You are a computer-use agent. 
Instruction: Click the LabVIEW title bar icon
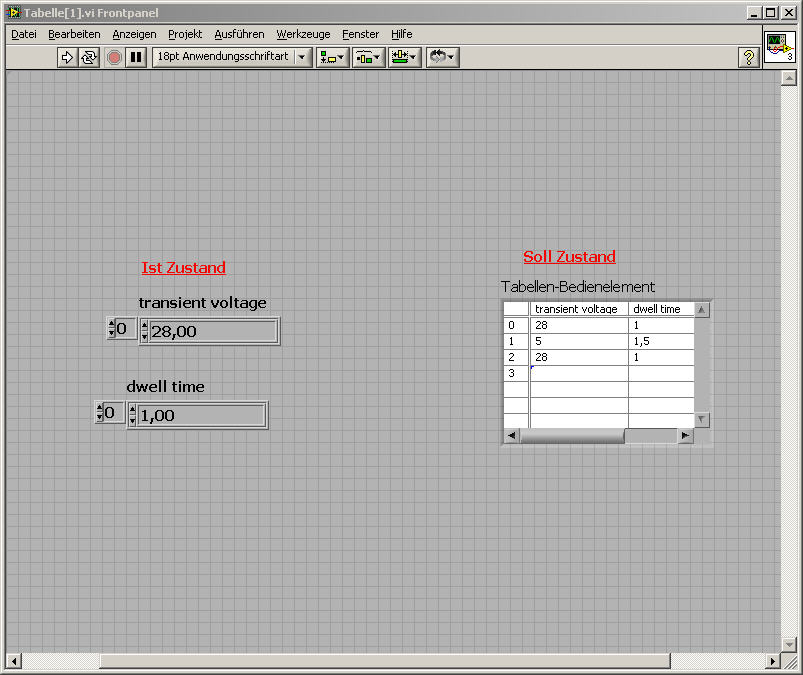tap(14, 13)
